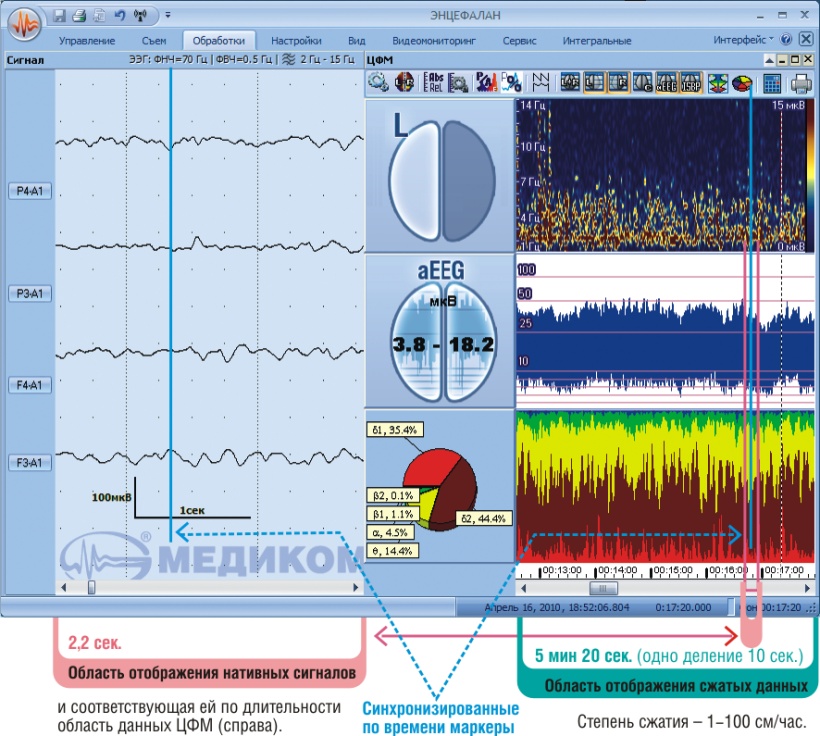Viewport: 820px width, 736px height.
Task: Click the Undo arrow icon
Action: [120, 16]
